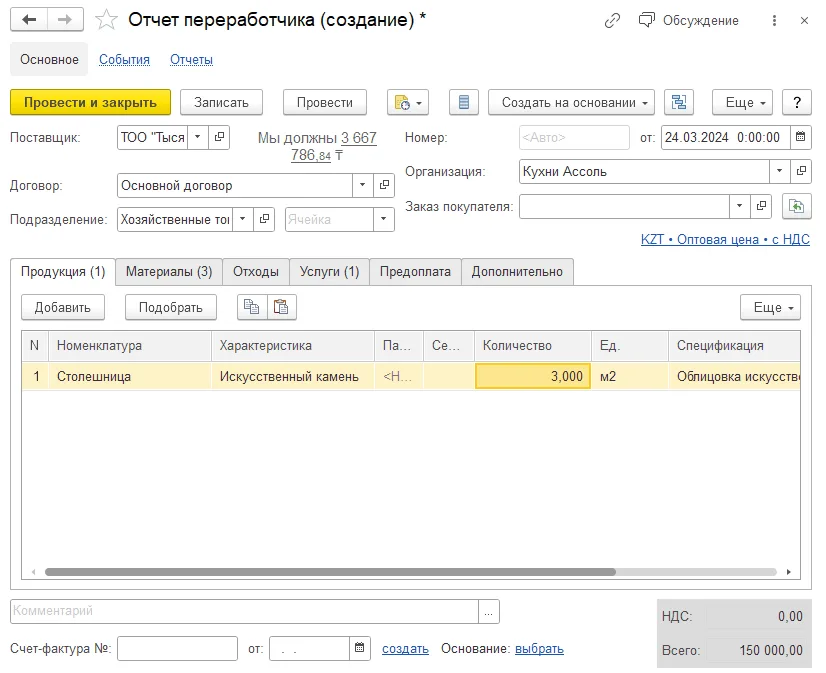The height and width of the screenshot is (673, 826).
Task: Go back with the left arrow button
Action: point(29,20)
